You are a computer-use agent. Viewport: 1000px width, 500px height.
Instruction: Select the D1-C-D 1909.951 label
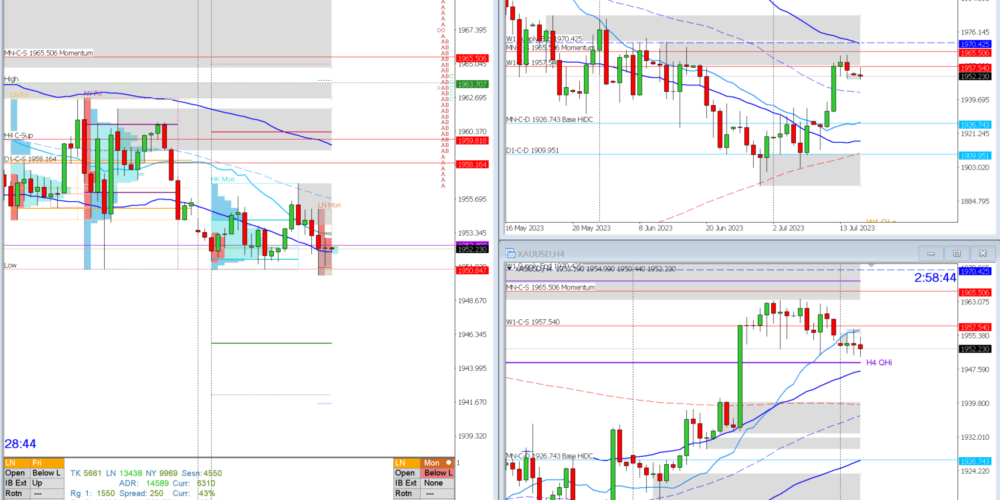coord(533,151)
